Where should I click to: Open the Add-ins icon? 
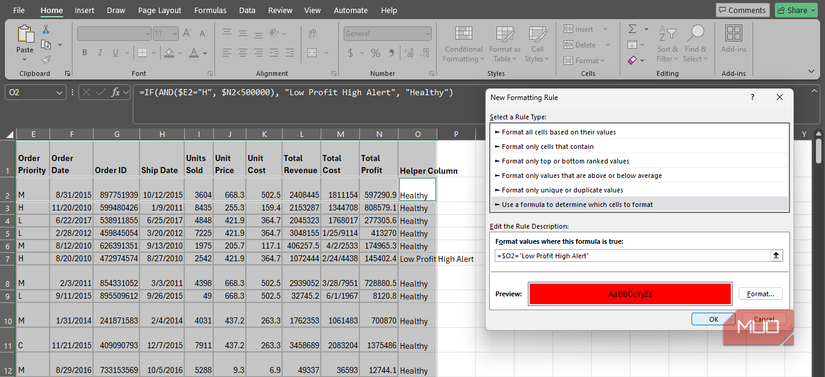[733, 33]
